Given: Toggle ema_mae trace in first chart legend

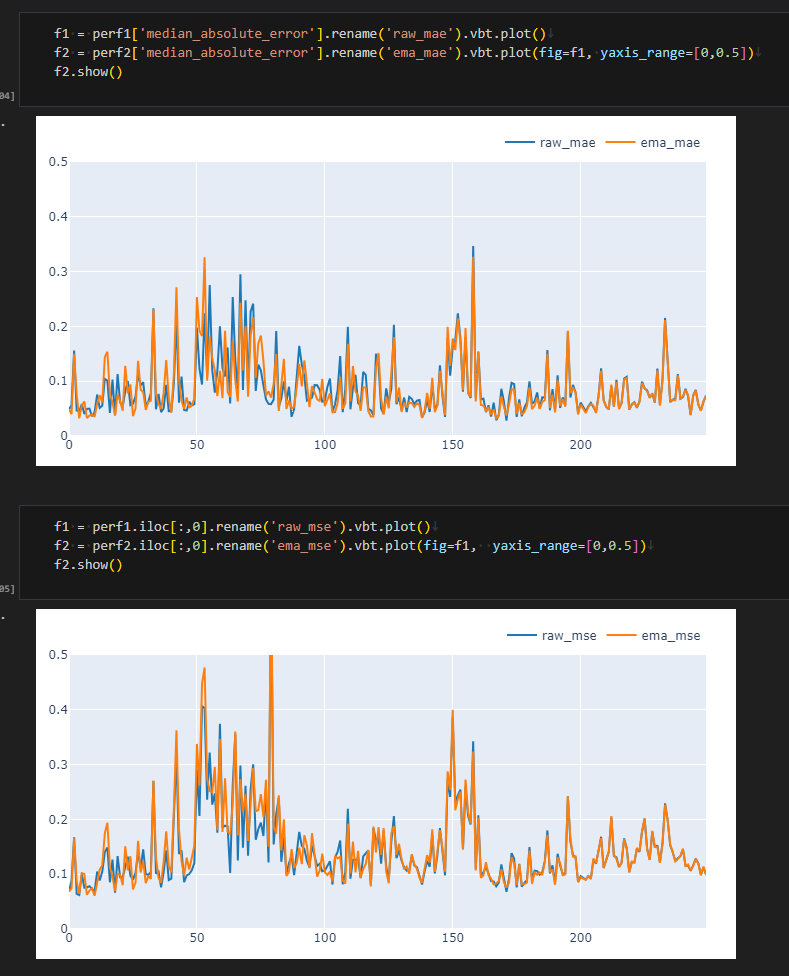Looking at the screenshot, I should pyautogui.click(x=653, y=143).
